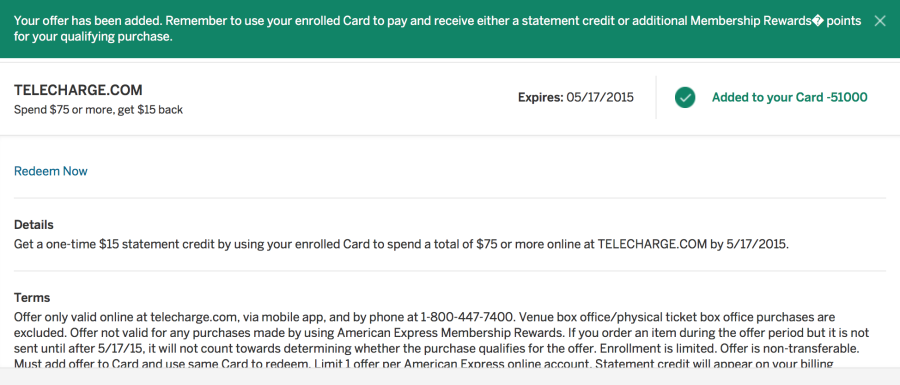Viewport: 900px width, 385px height.
Task: Click TELECHARGE.COM within the Details paragraph
Action: (652, 244)
